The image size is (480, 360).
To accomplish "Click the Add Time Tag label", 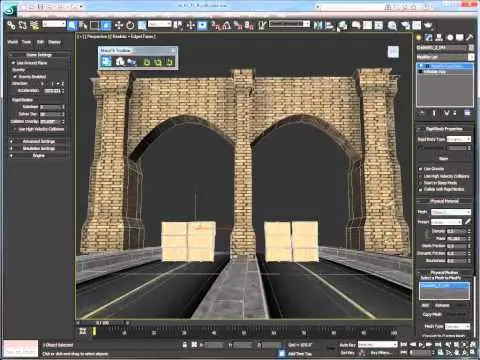I will (300, 354).
